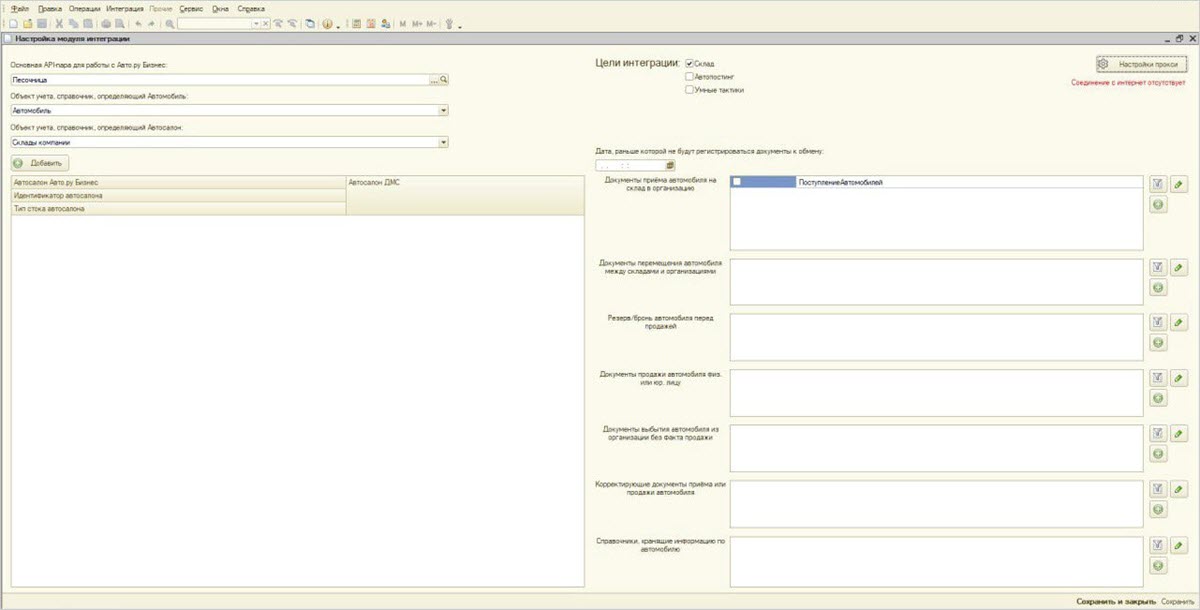
Task: Expand the Автомобиль dropdown
Action: 443,110
